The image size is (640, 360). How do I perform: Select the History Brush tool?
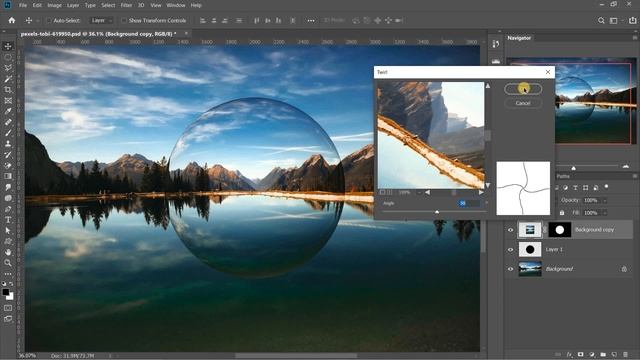tap(8, 155)
